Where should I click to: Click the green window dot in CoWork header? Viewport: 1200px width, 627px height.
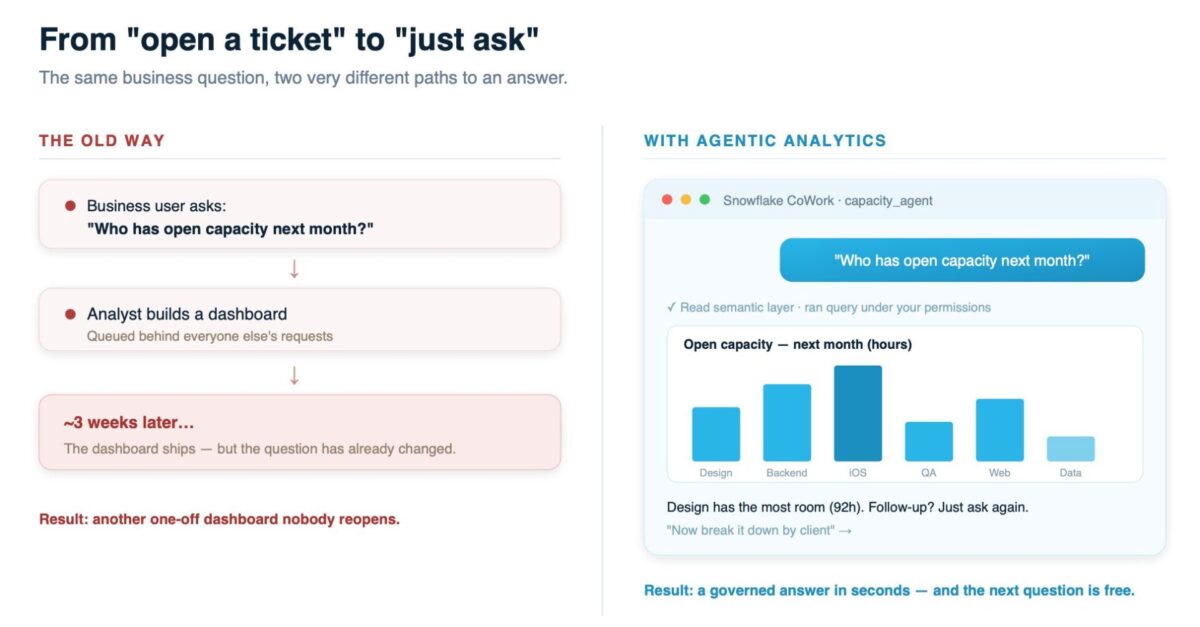(x=704, y=200)
